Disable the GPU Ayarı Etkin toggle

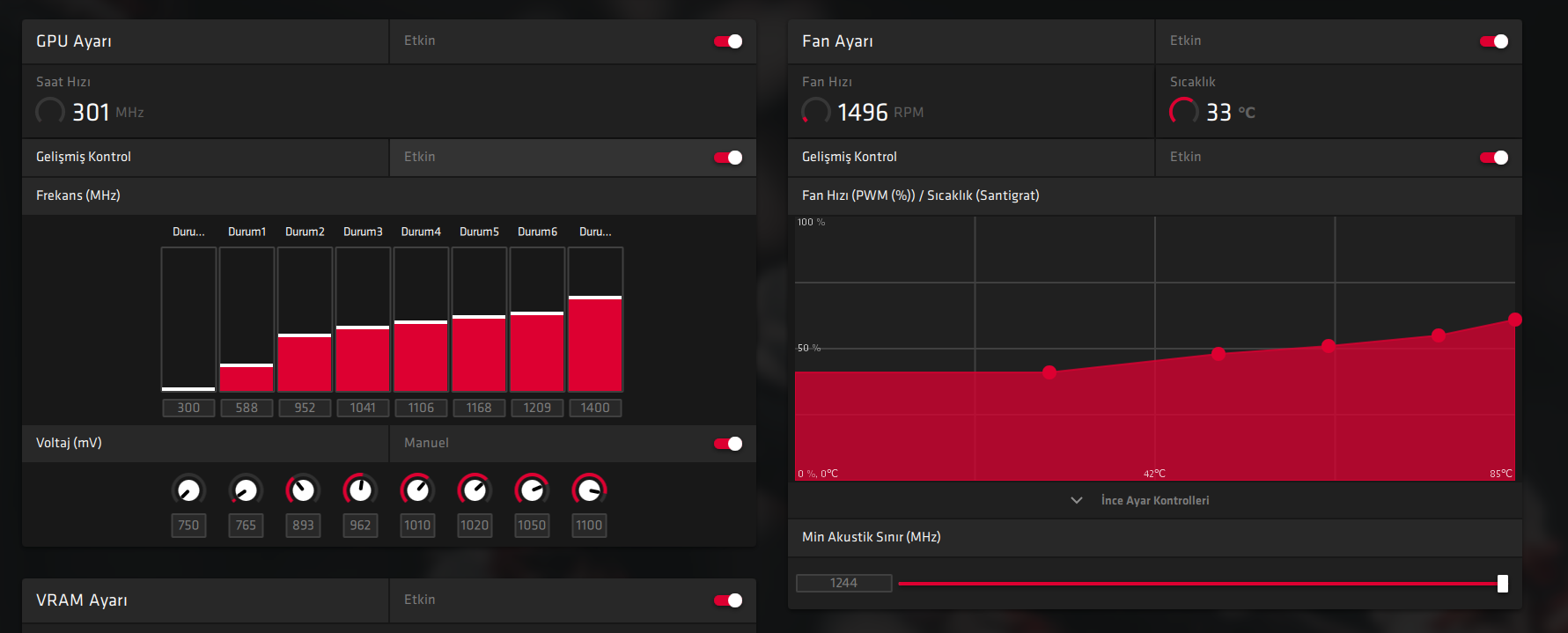pos(728,41)
